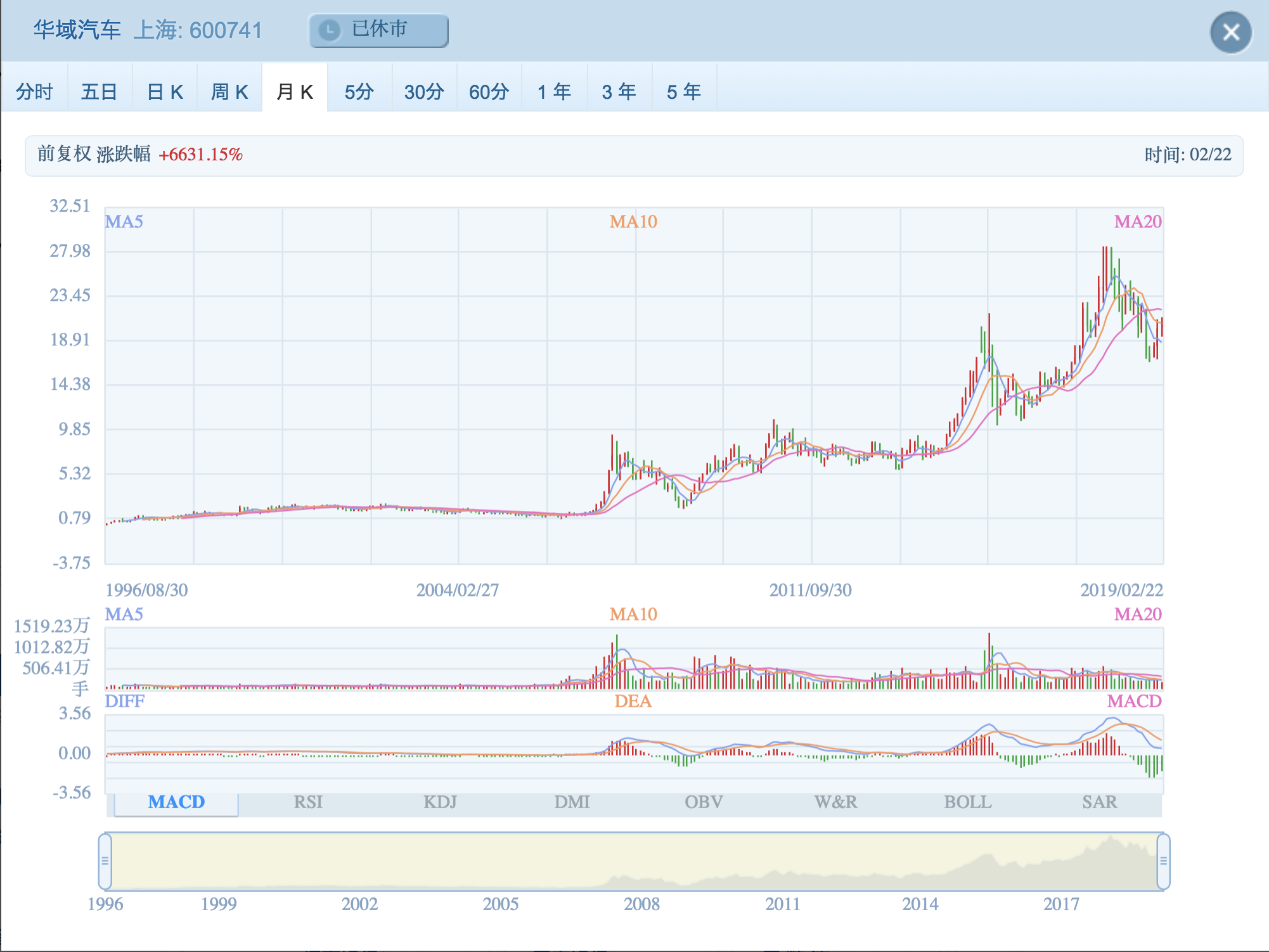
Task: Click the 已休市 market status button
Action: tap(378, 30)
